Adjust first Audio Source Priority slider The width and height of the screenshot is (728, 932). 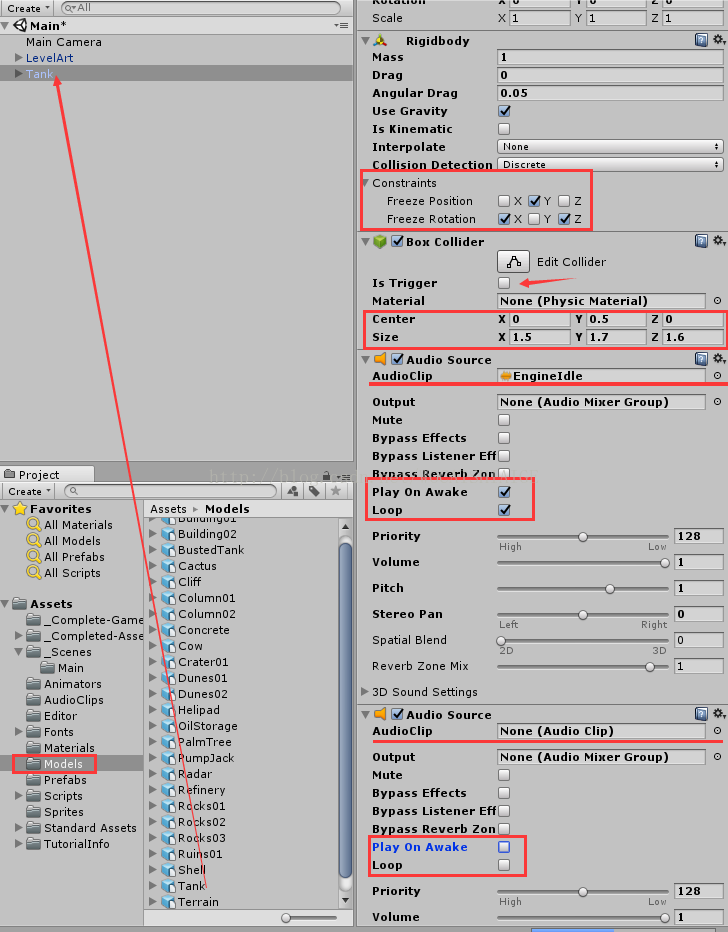[583, 537]
